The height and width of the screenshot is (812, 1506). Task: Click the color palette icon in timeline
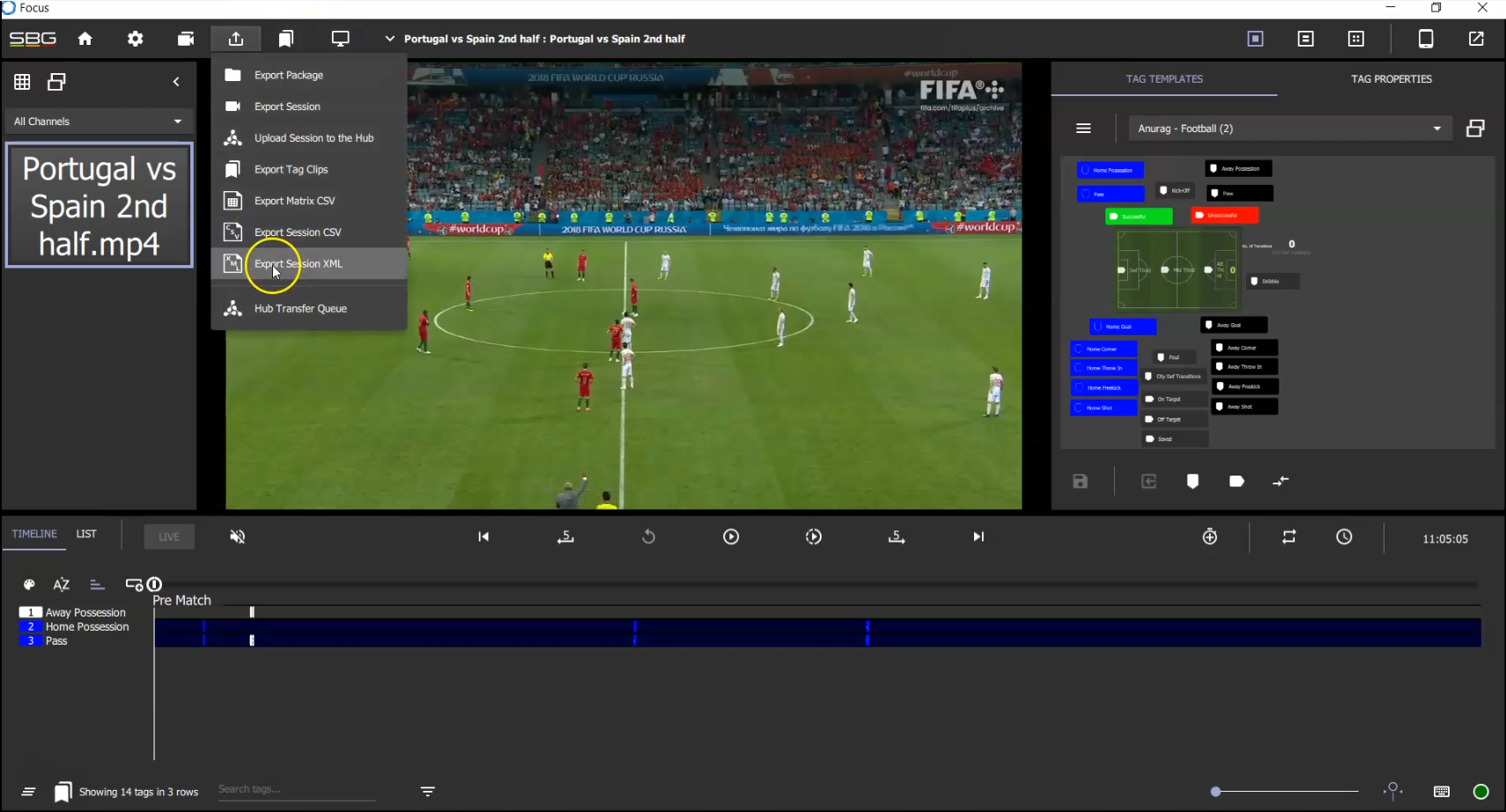pyautogui.click(x=29, y=585)
